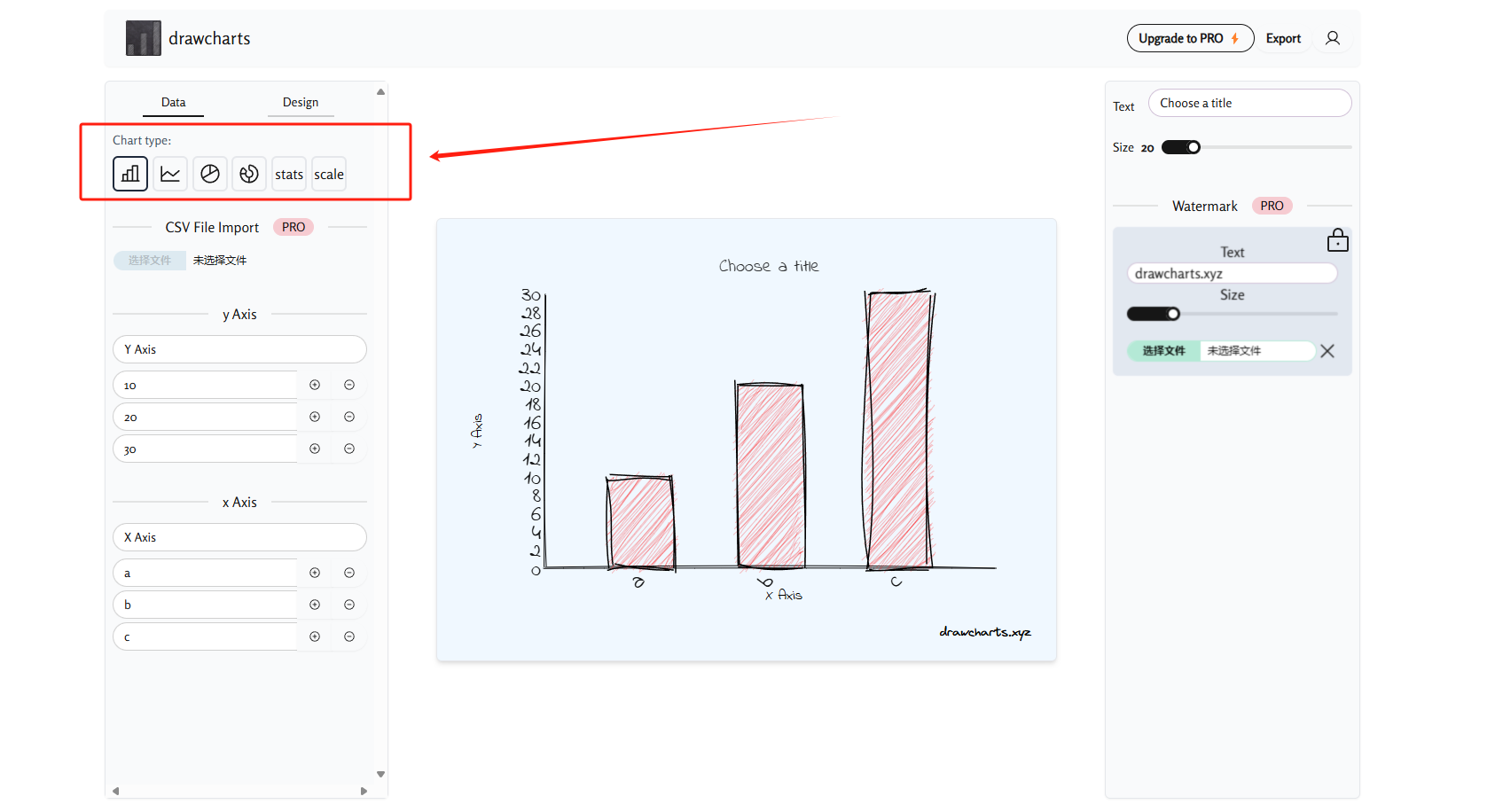Click the y value 10 input field
Viewport: 1495px width, 812px height.
tap(206, 385)
